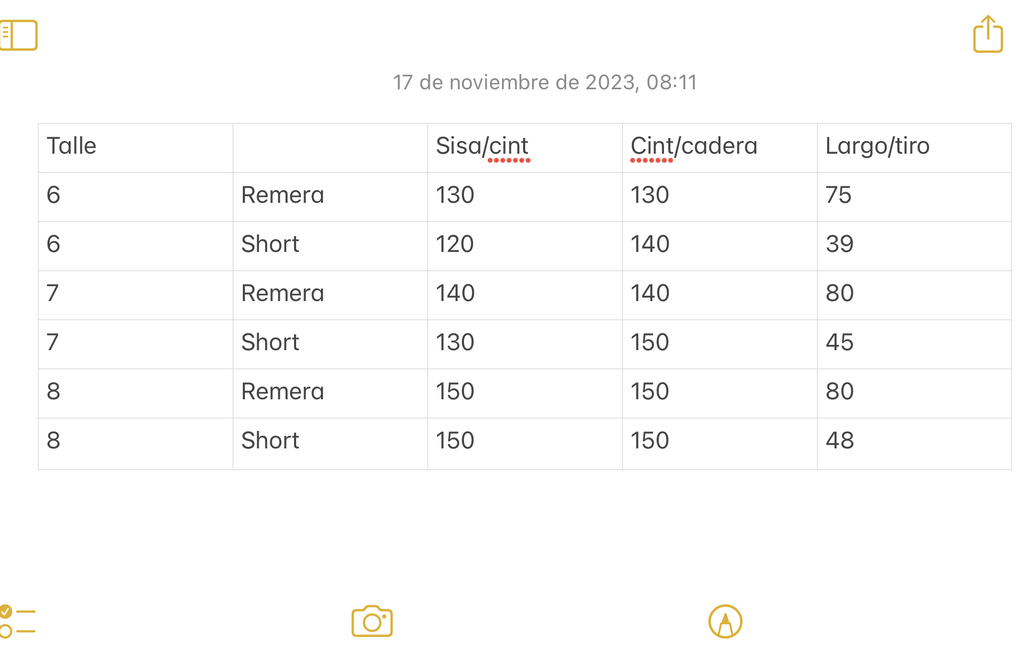Select the Sisa/cint cell showing 120
This screenshot has width=1024, height=656.
[525, 246]
